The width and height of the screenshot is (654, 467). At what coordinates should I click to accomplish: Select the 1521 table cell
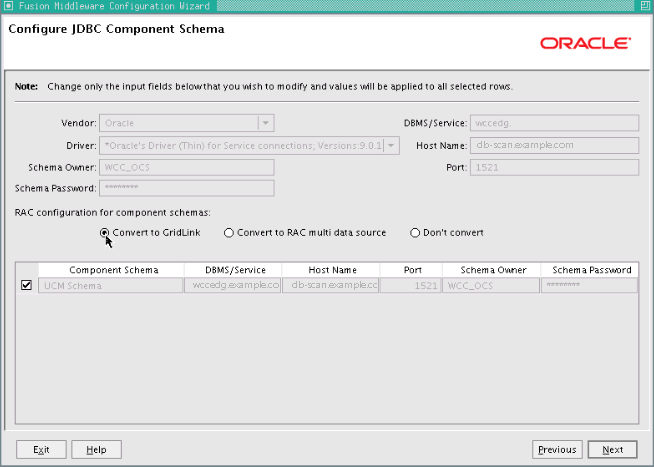(411, 285)
